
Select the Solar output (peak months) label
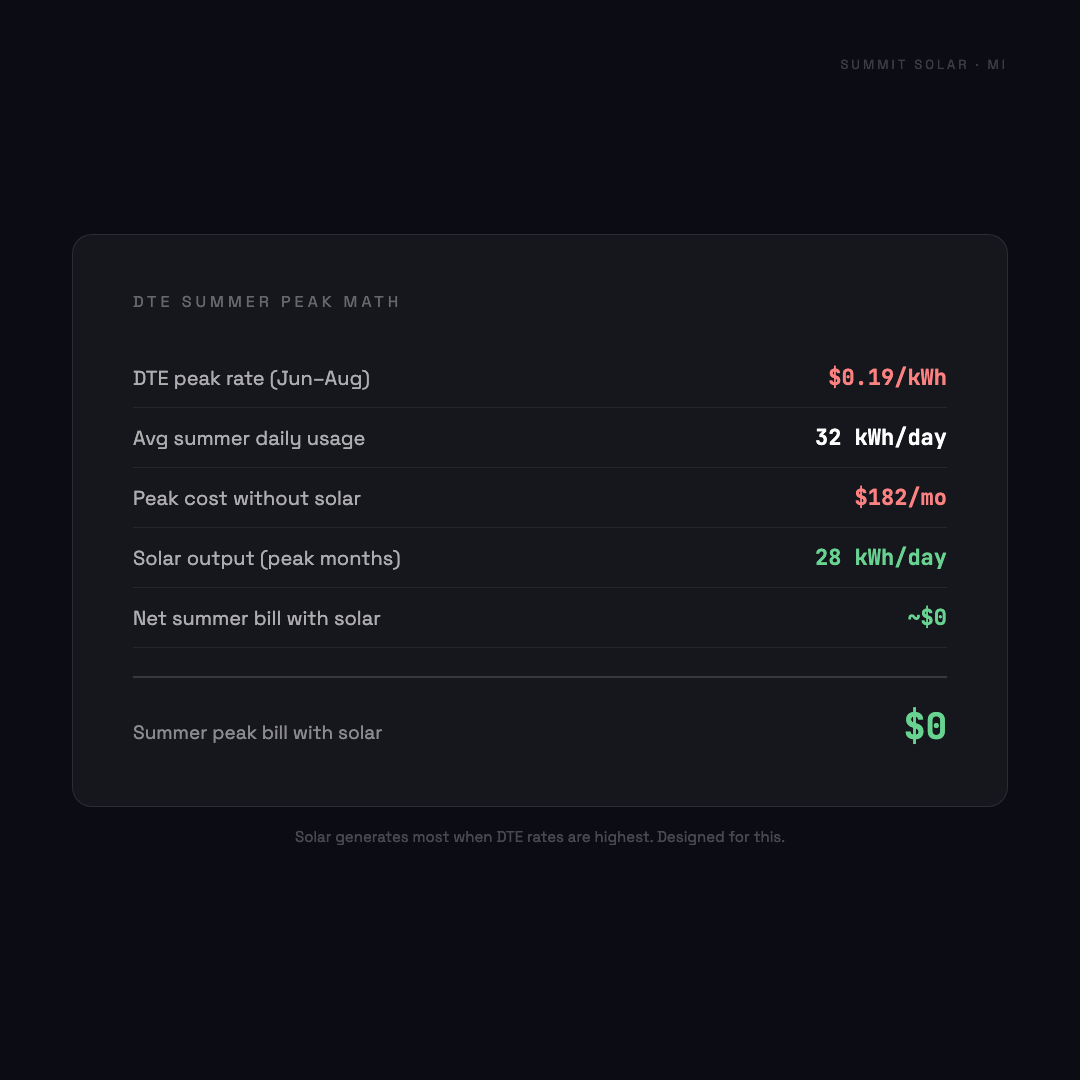(x=266, y=559)
